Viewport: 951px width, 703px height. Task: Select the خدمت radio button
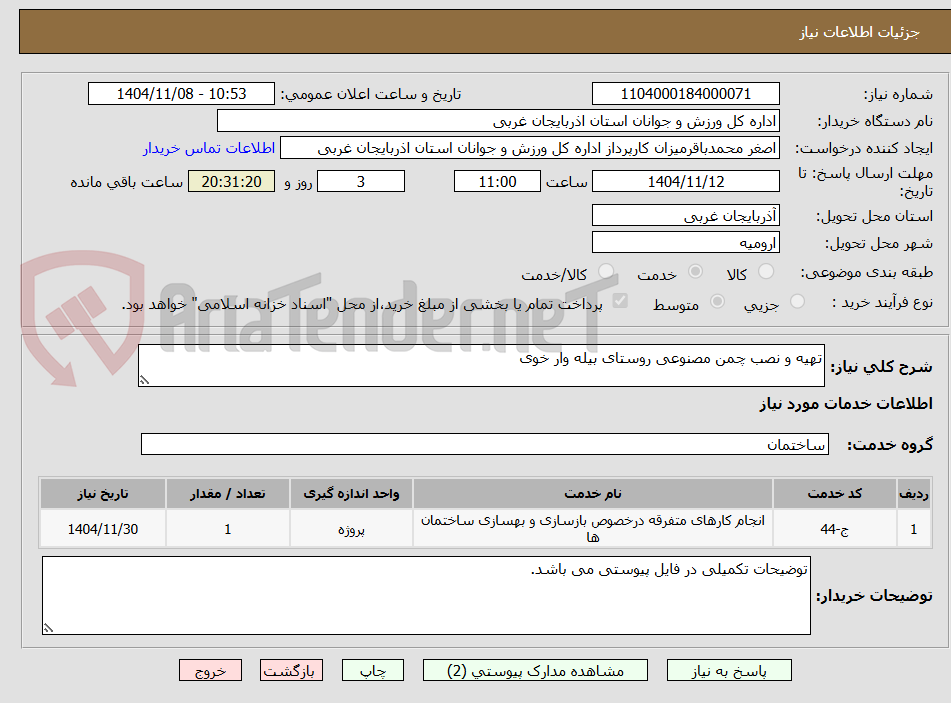point(695,272)
